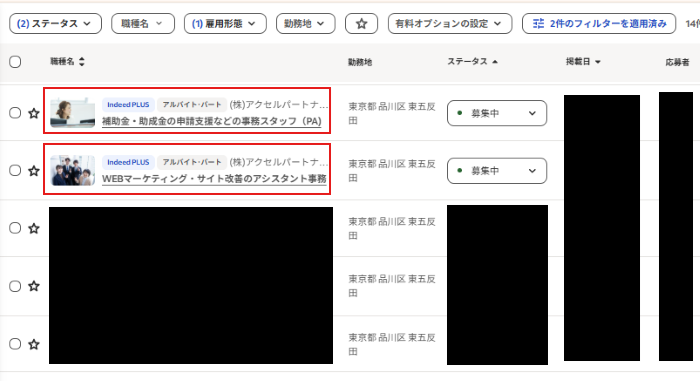Open the 補助金・助成金の申請支援 job title link
This screenshot has width=700, height=381.
(x=212, y=121)
